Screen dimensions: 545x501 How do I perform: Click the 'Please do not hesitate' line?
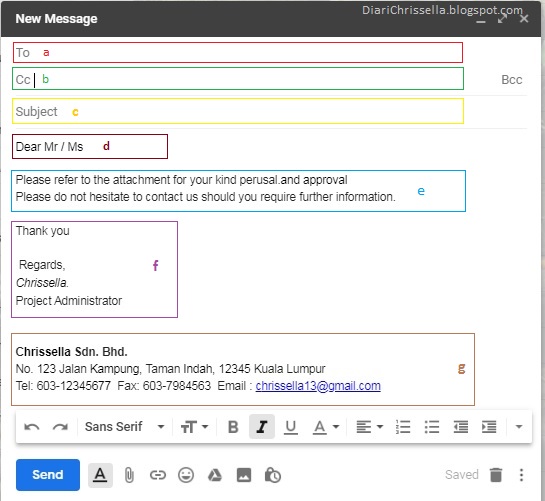pyautogui.click(x=205, y=197)
